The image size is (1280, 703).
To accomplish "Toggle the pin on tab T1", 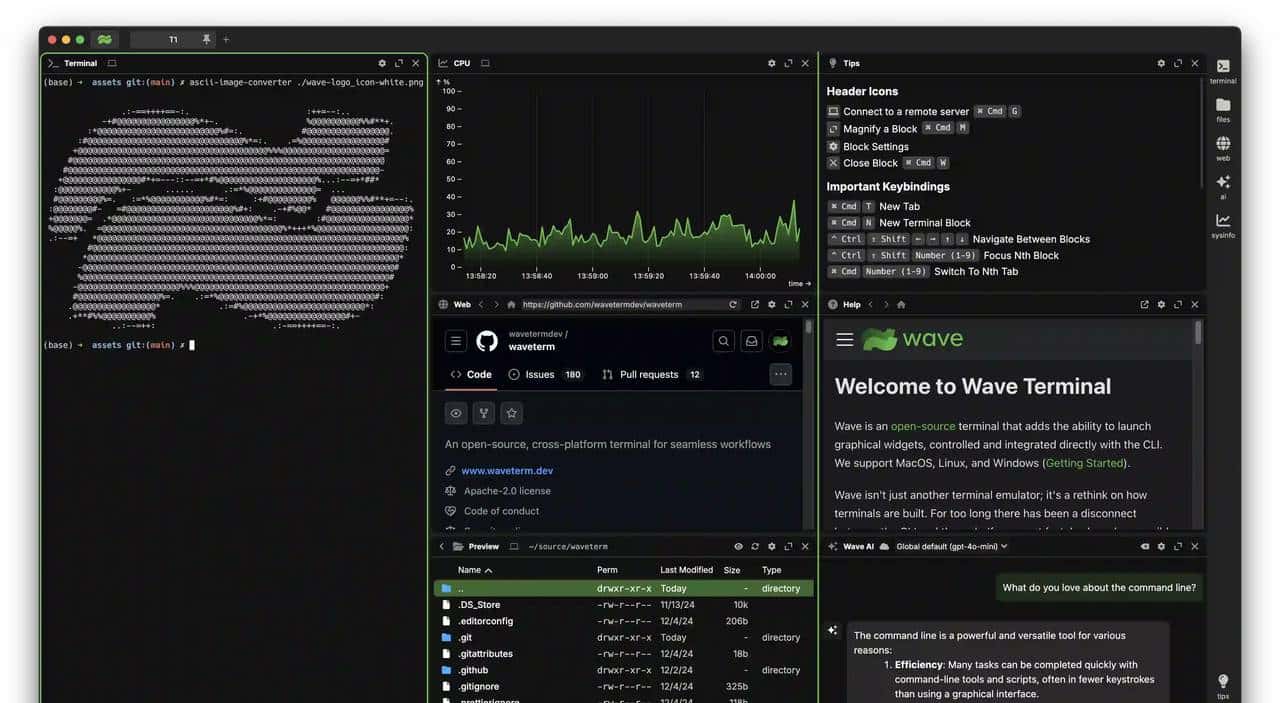I will tap(206, 39).
